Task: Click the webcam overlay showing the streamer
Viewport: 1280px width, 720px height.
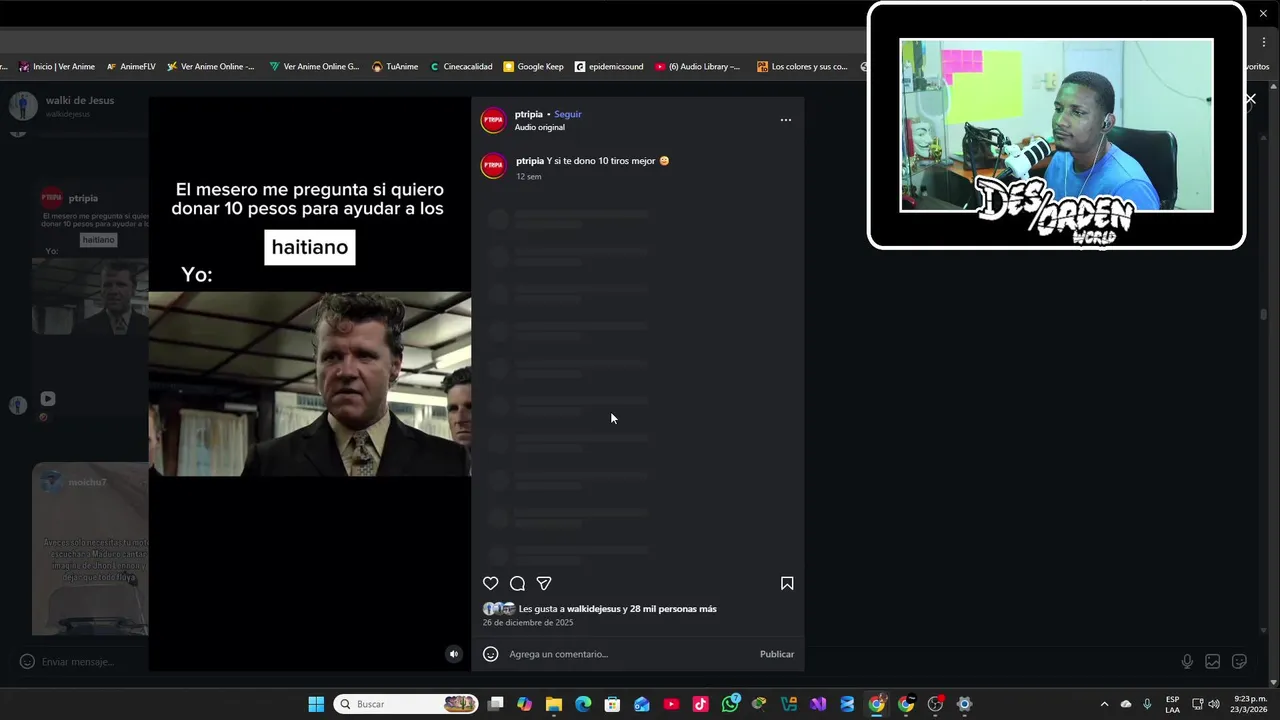Action: click(1056, 126)
